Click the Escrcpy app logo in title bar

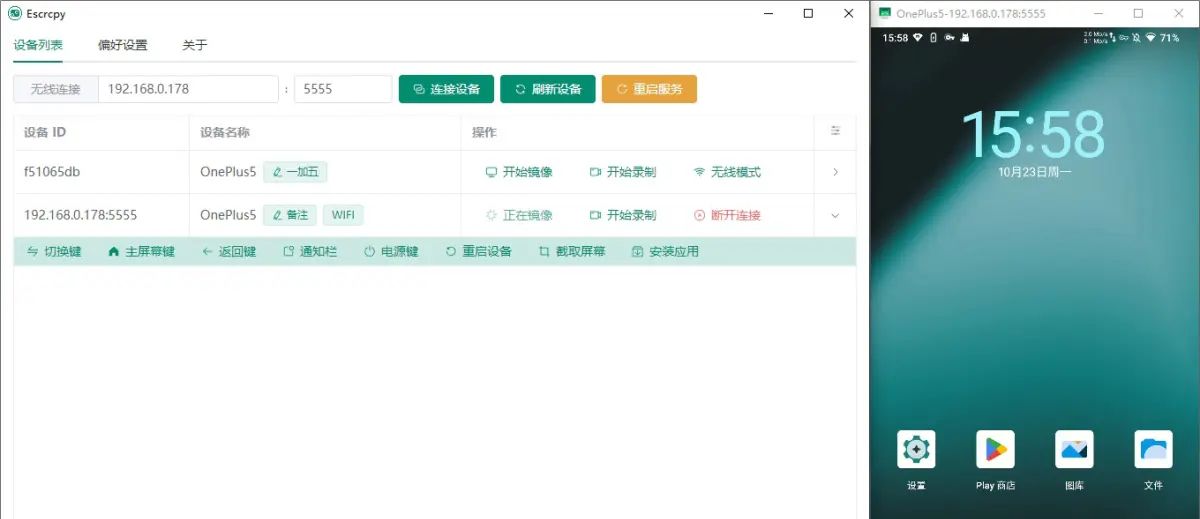[15, 14]
